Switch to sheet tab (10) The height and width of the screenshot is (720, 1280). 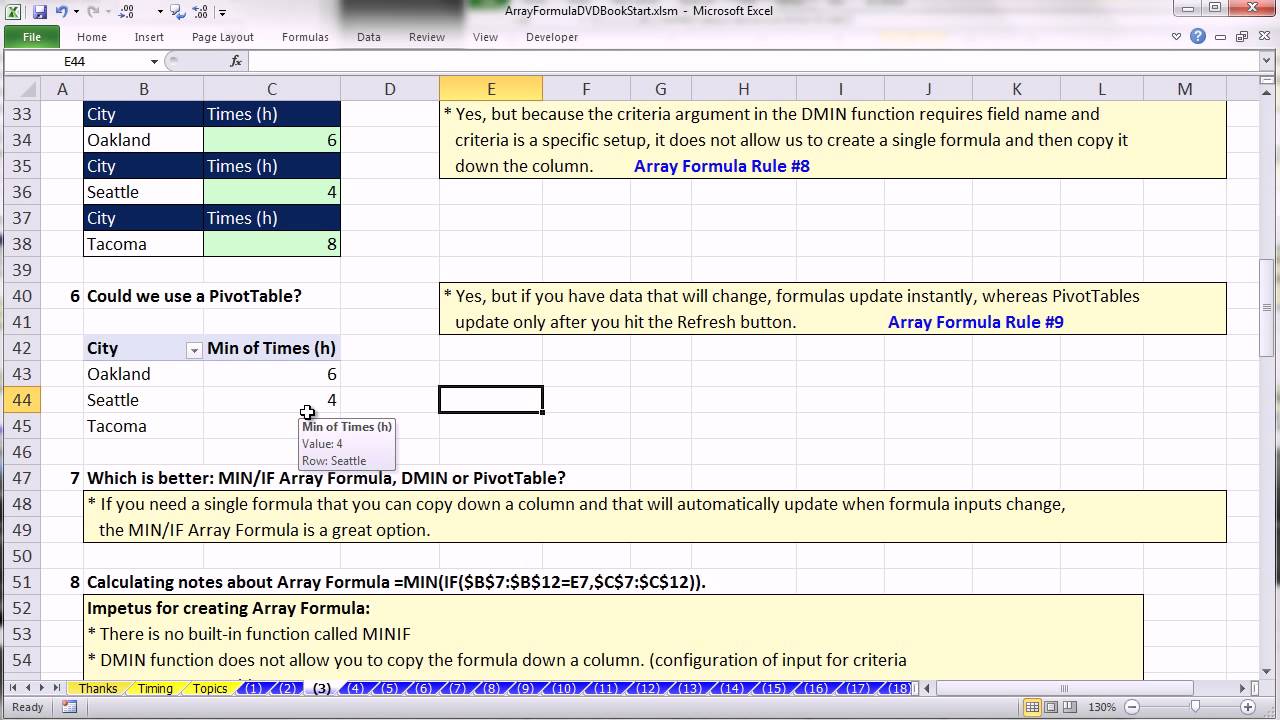tap(563, 688)
